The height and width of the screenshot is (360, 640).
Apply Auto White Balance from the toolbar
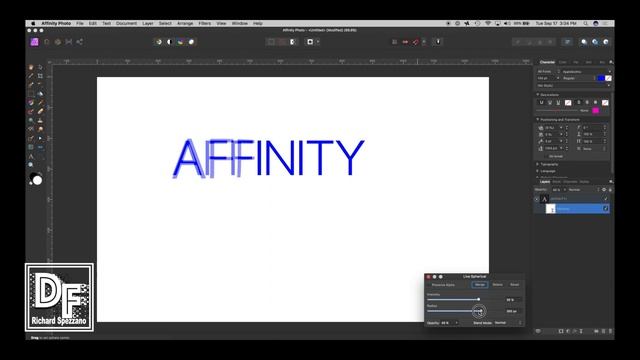point(191,42)
